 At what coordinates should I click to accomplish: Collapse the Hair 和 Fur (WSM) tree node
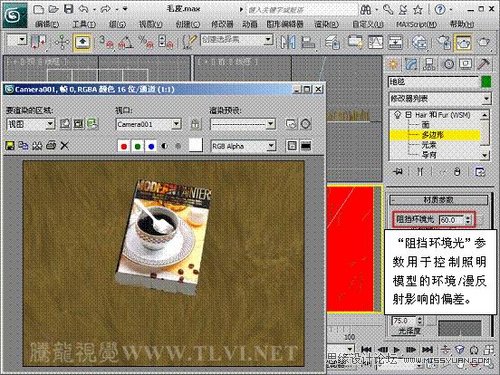point(408,115)
